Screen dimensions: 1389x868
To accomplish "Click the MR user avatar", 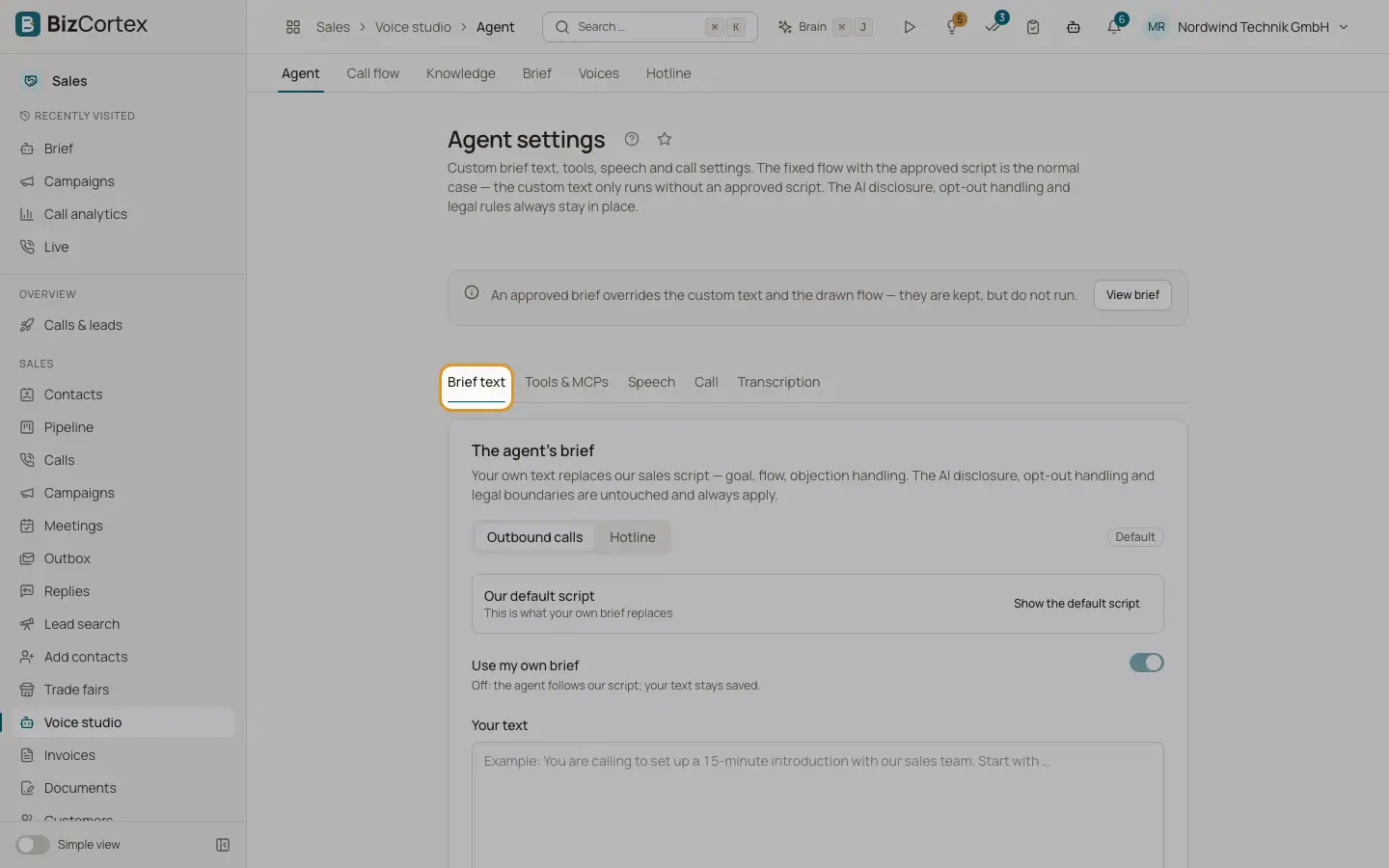I will 1157,27.
